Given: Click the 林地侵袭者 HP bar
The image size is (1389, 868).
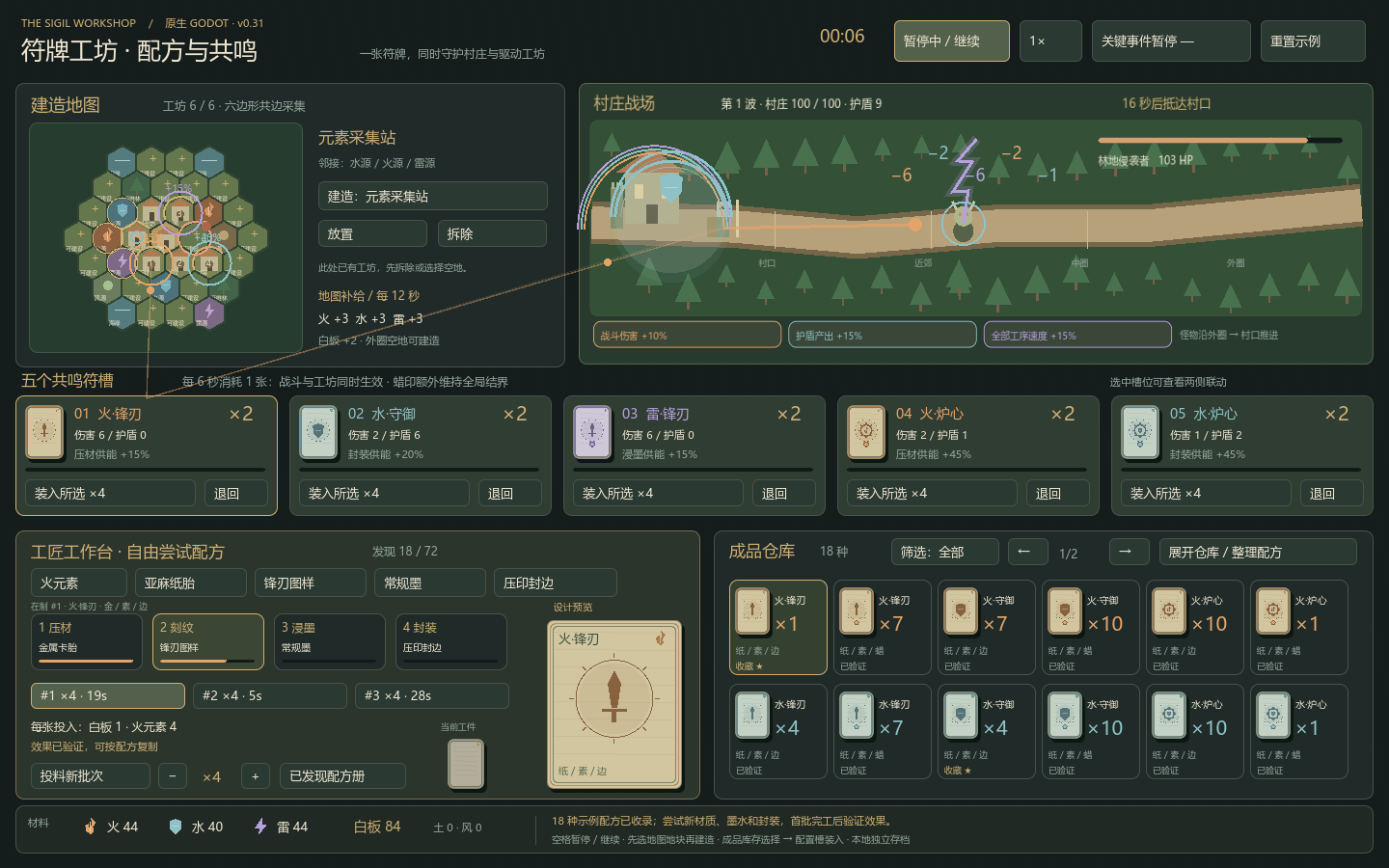Looking at the screenshot, I should (x=1219, y=141).
